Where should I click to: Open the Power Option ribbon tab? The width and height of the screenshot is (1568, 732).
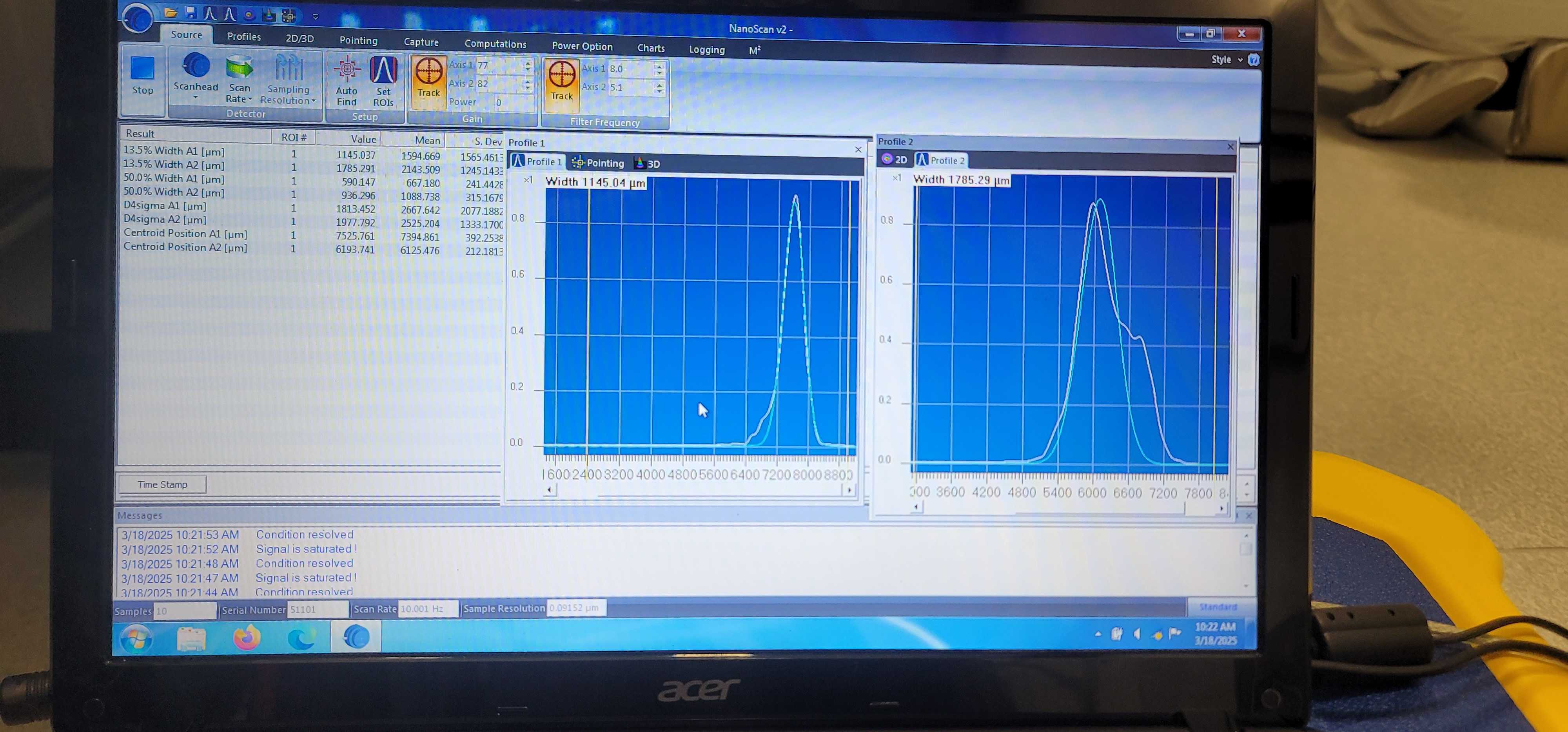coord(582,46)
